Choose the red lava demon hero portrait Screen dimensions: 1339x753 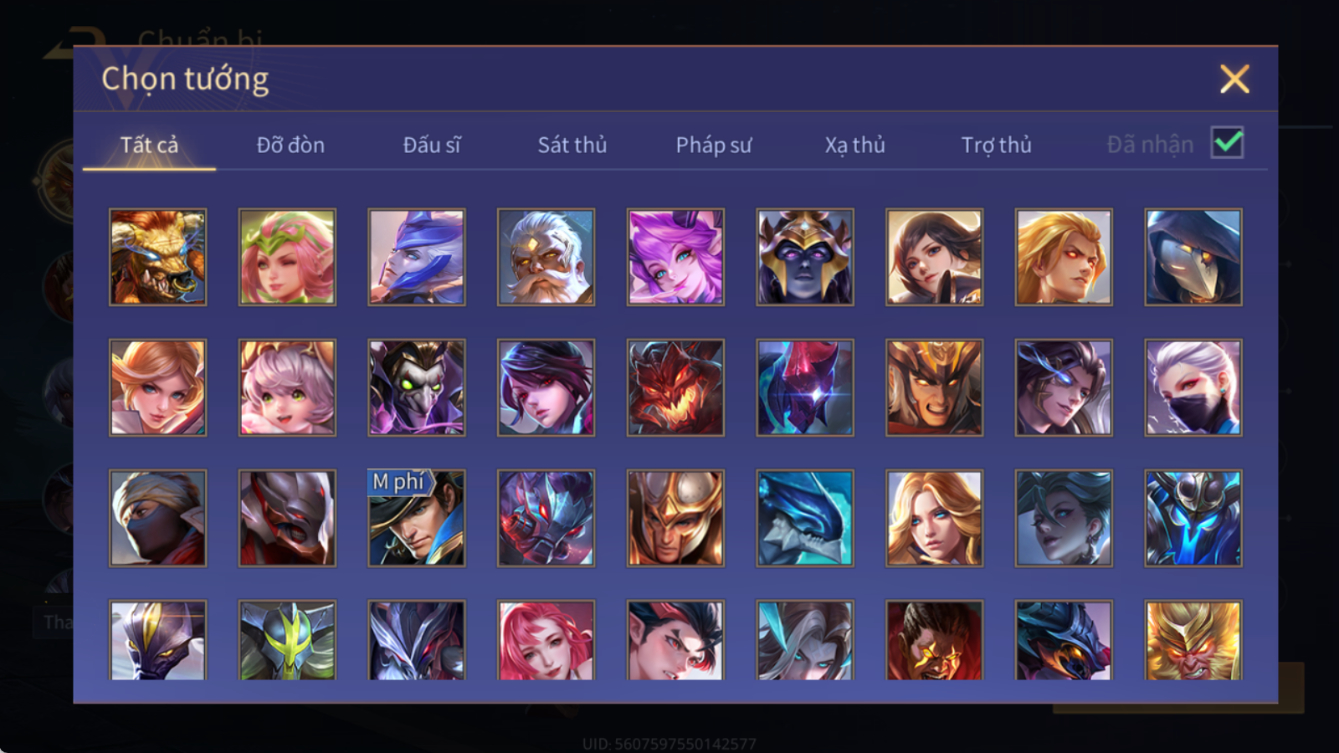(675, 388)
